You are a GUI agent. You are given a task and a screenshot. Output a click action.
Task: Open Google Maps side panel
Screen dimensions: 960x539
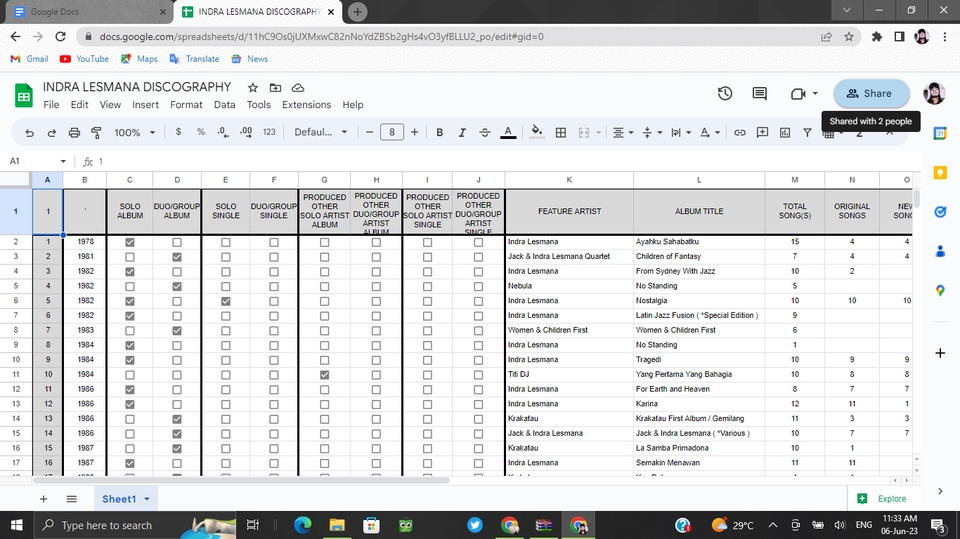pos(940,290)
